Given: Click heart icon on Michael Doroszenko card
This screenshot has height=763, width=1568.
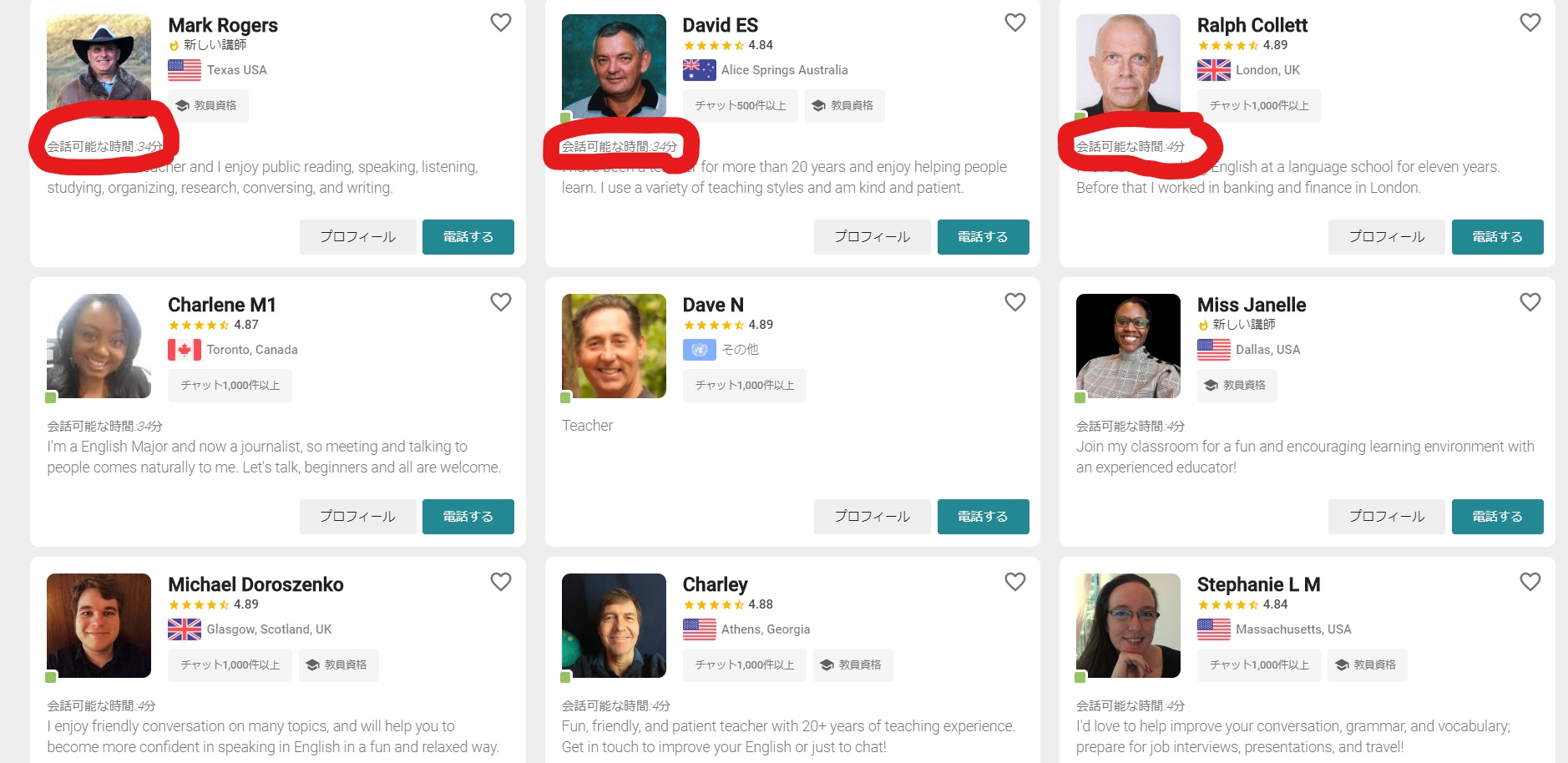Looking at the screenshot, I should point(500,582).
